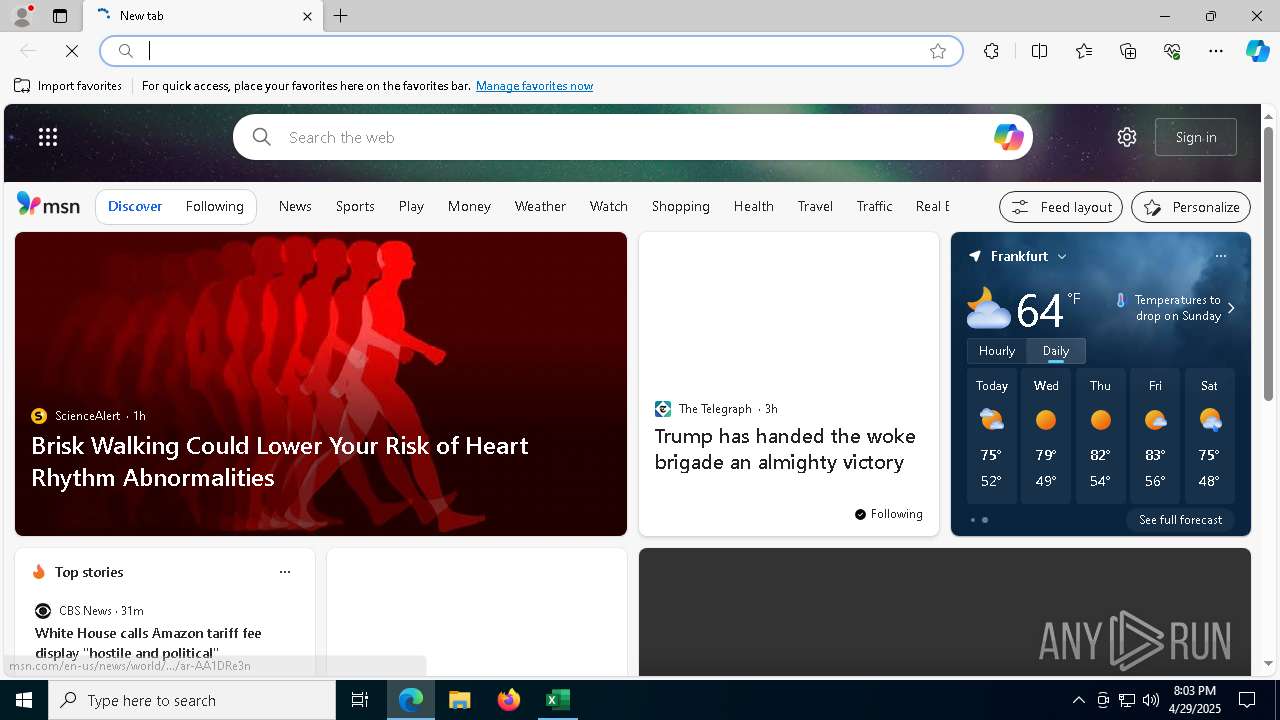The image size is (1280, 720).
Task: Open the Play section
Action: [x=411, y=206]
